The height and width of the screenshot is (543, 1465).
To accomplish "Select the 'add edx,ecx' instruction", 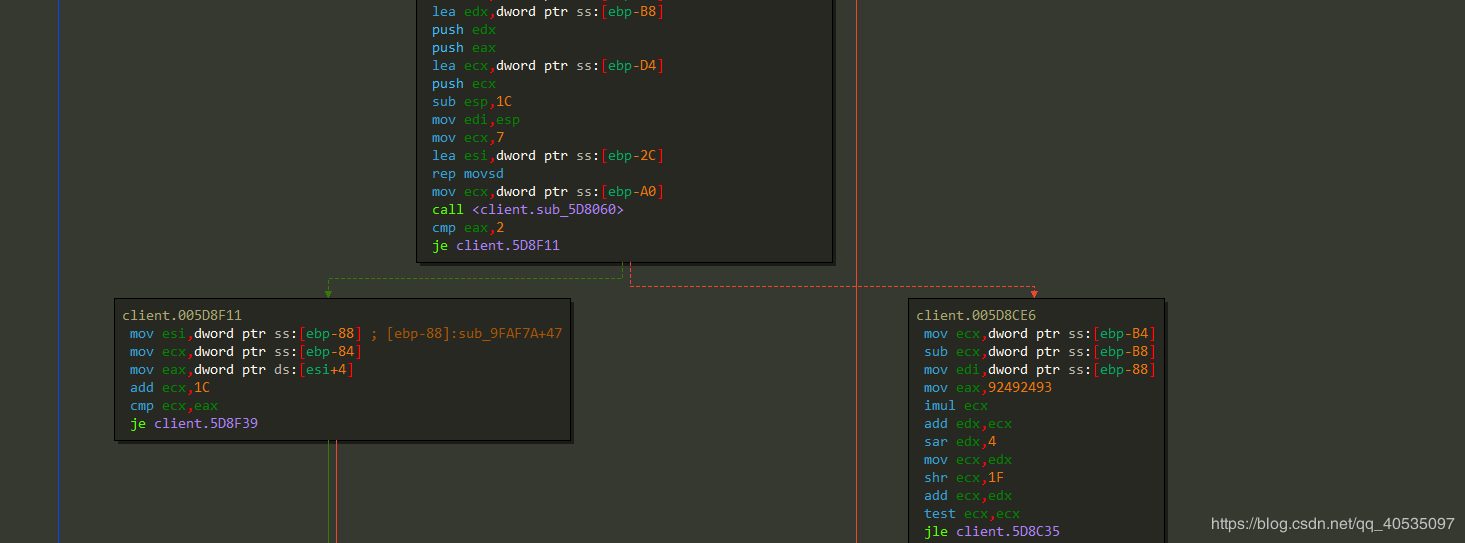I will 968,424.
